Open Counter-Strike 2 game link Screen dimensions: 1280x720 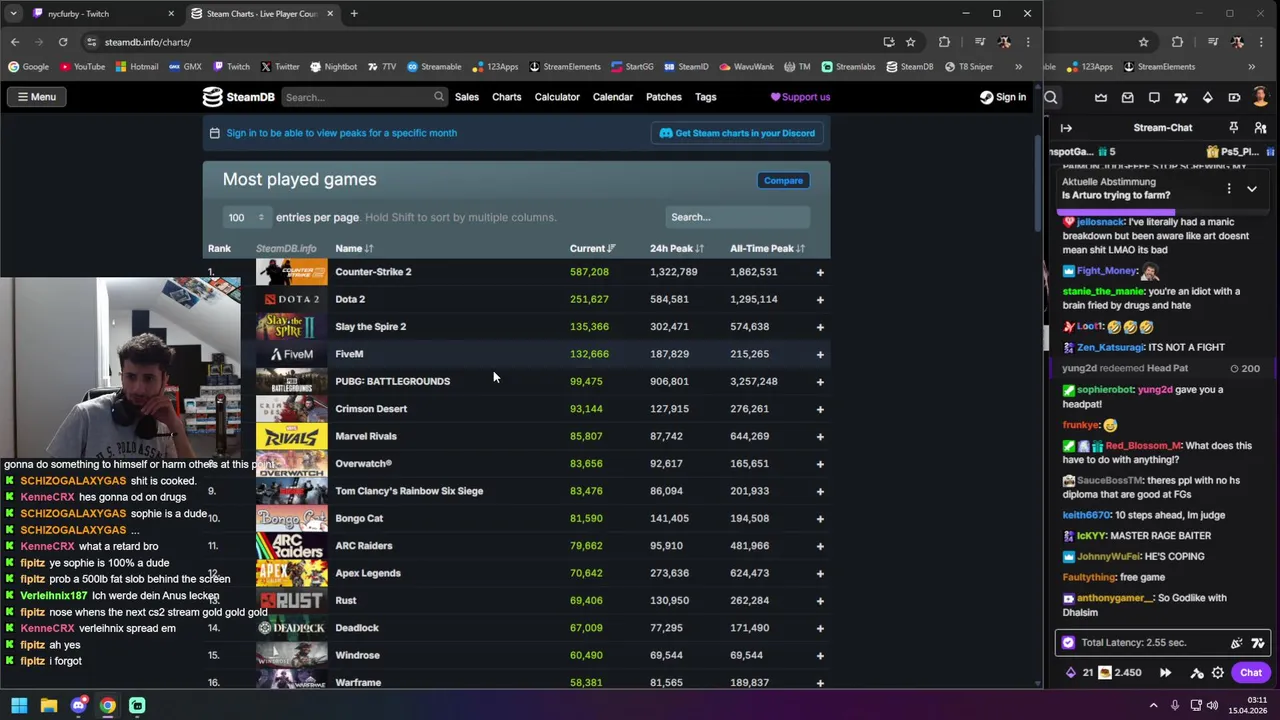373,272
